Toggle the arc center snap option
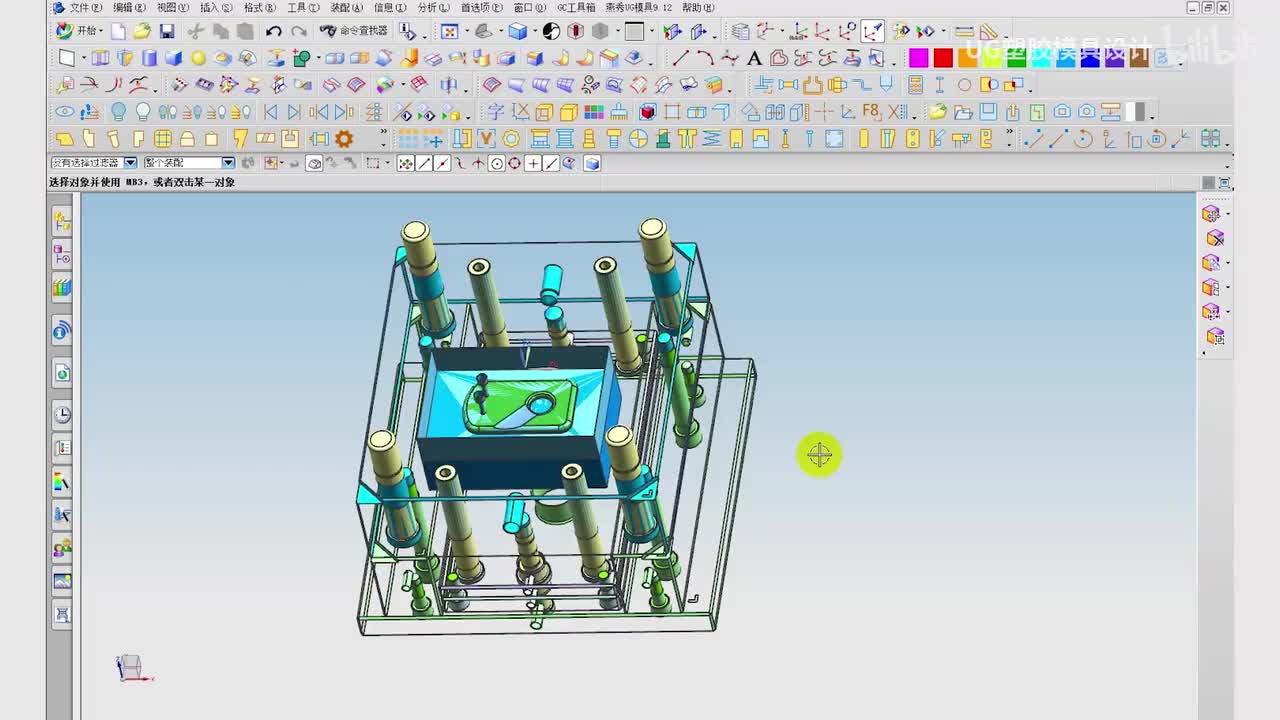 coord(496,163)
